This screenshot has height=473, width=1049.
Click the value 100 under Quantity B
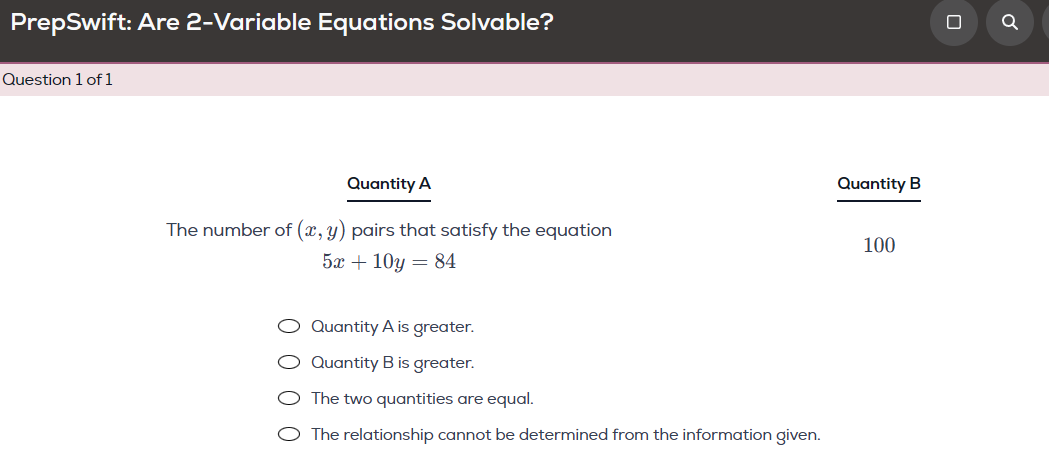(x=879, y=245)
